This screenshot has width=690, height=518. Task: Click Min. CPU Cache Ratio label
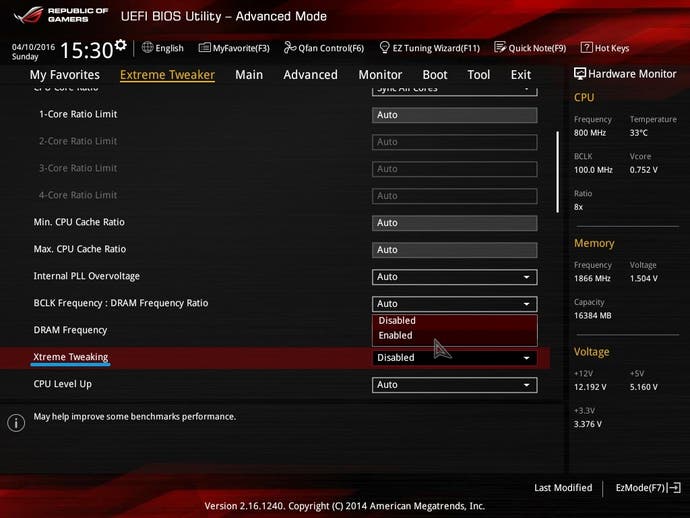tap(79, 222)
